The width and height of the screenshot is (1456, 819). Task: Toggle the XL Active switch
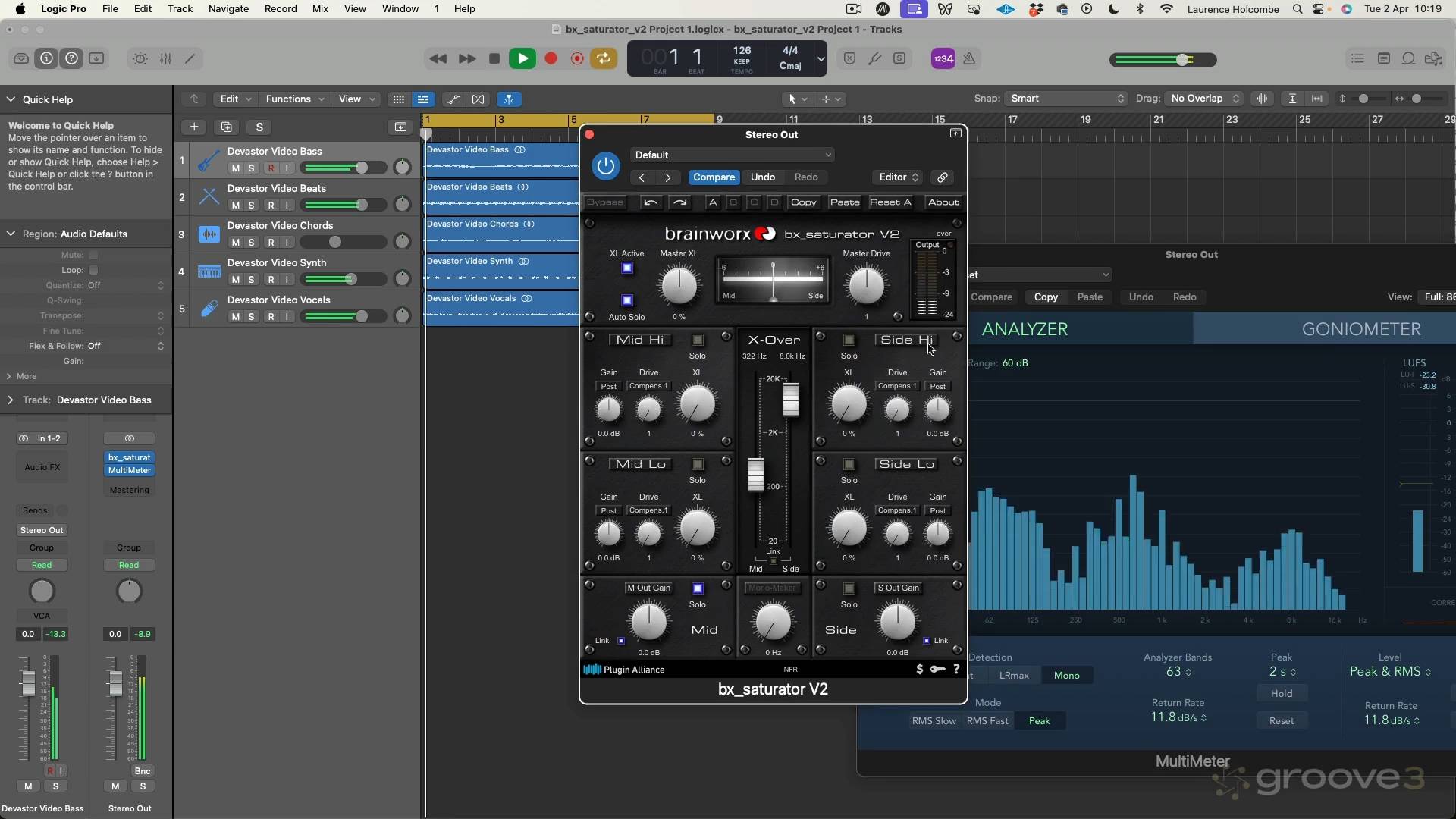[x=627, y=268]
